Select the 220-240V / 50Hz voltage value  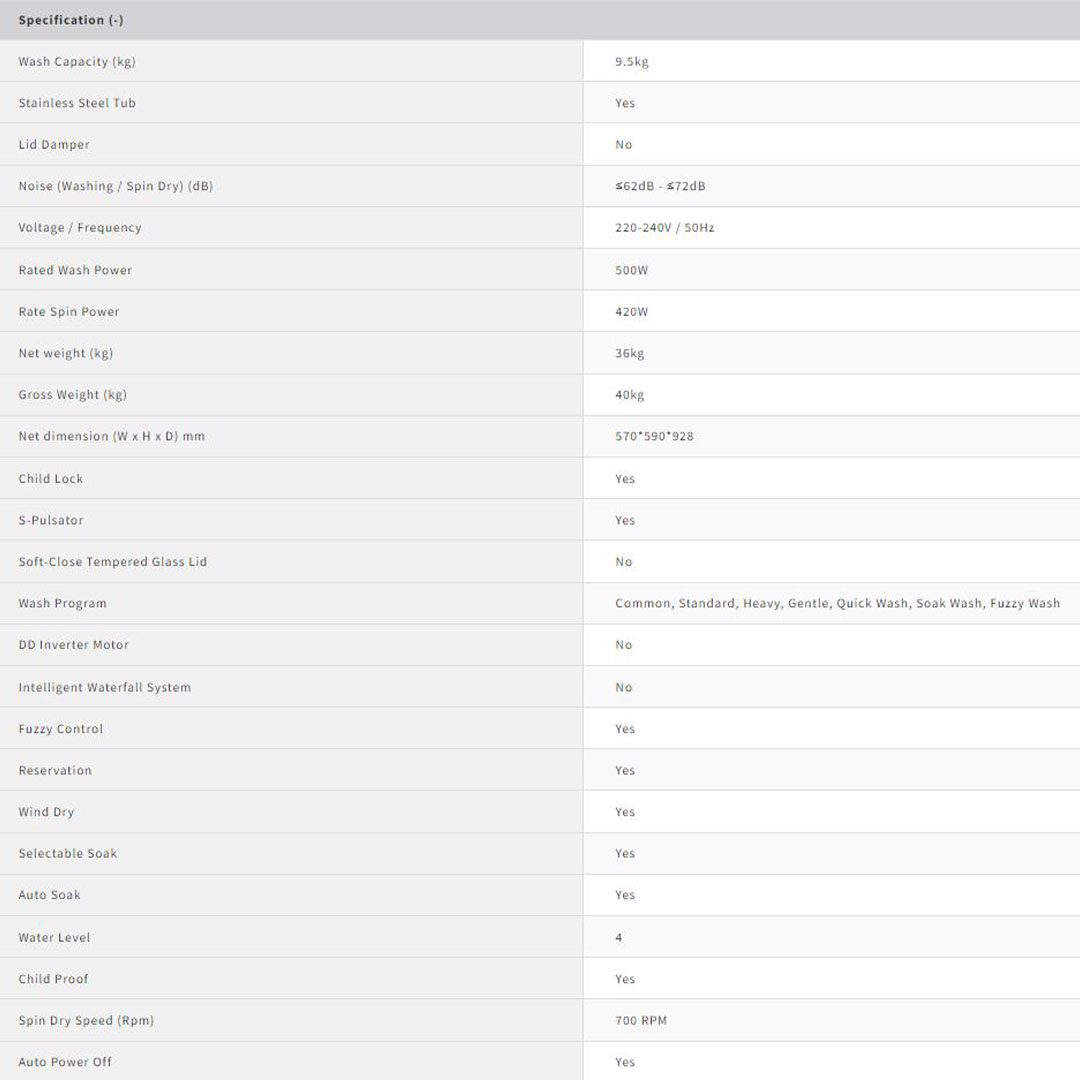665,228
